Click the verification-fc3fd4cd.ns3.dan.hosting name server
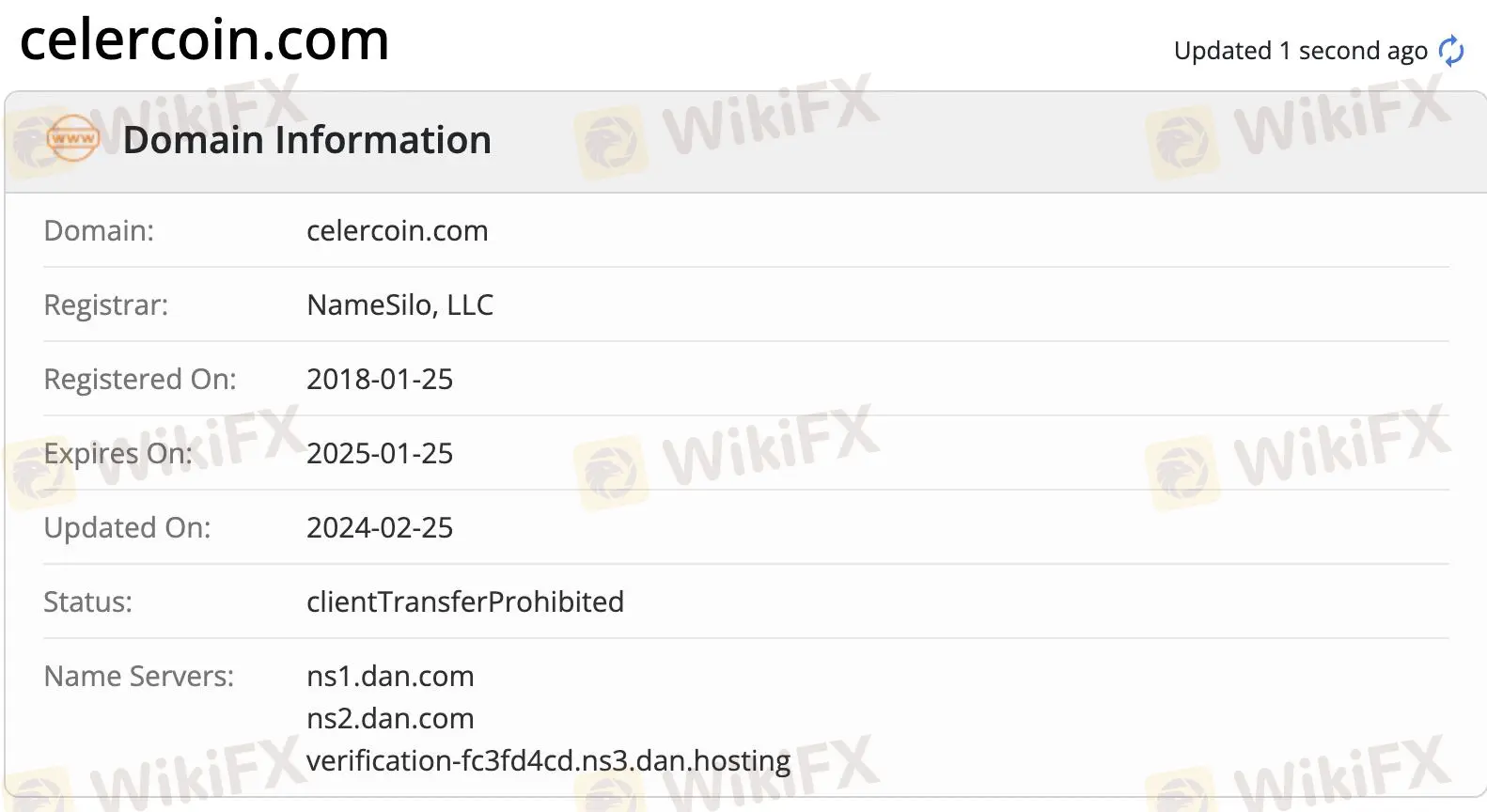The width and height of the screenshot is (1487, 812). coord(548,760)
